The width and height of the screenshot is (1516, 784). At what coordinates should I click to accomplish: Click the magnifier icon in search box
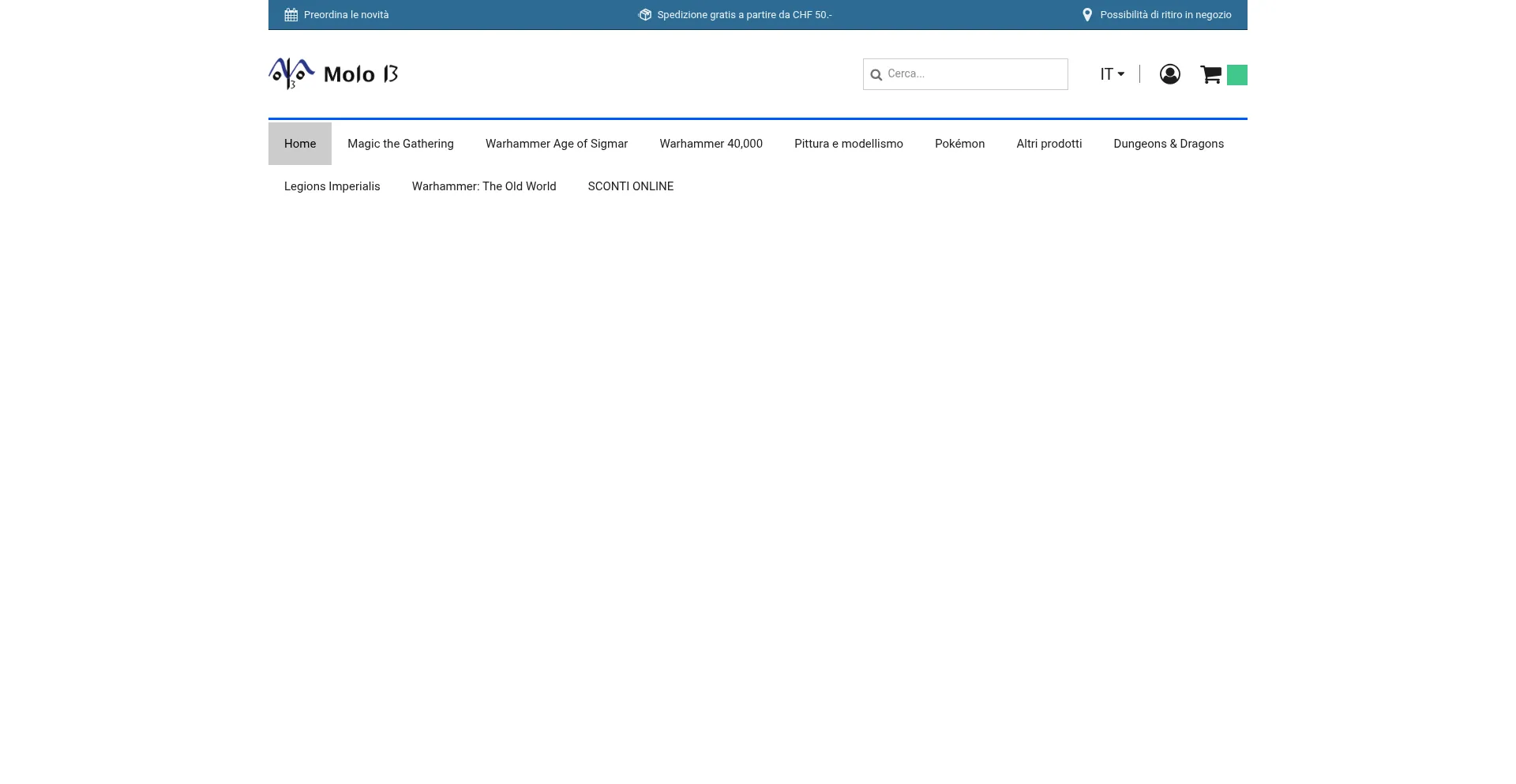click(876, 75)
